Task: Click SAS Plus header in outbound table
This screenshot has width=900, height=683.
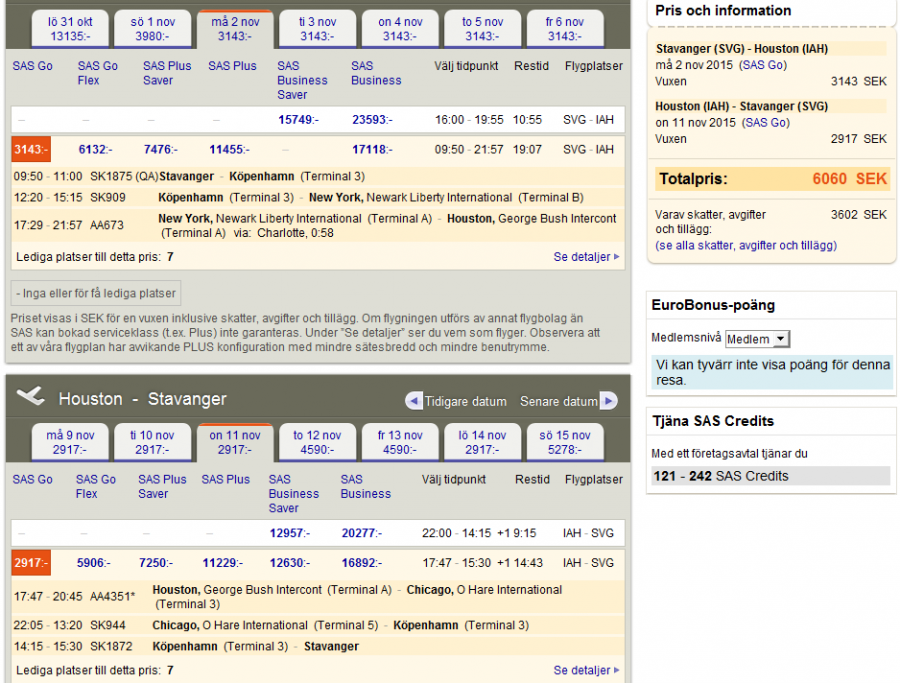Action: (232, 66)
